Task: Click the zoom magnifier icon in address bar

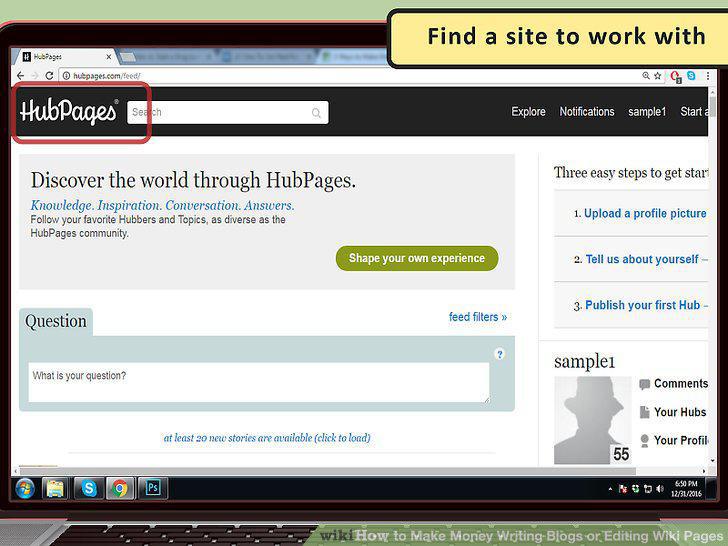Action: (x=646, y=75)
